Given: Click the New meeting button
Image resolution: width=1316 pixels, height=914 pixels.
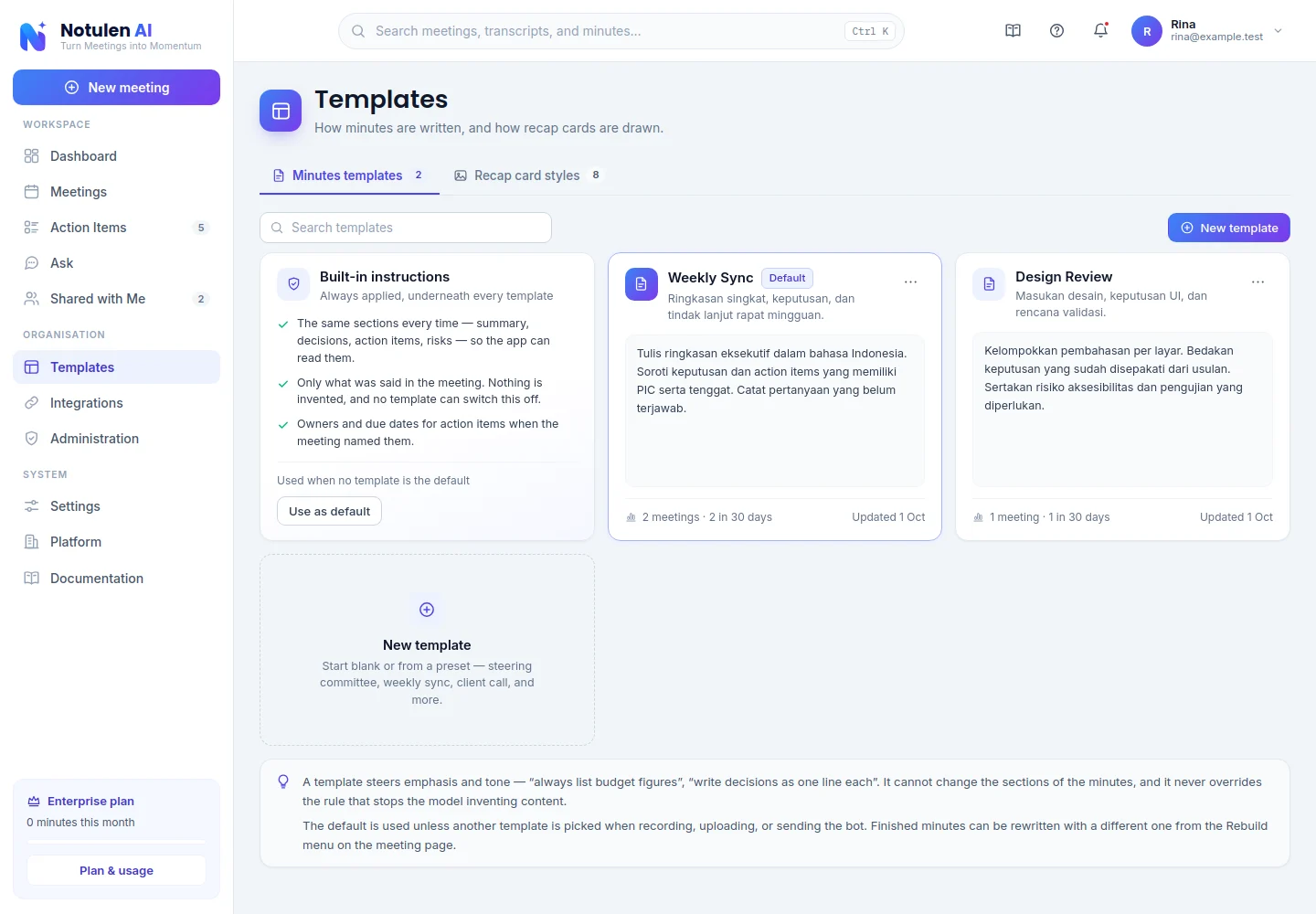Looking at the screenshot, I should (116, 88).
